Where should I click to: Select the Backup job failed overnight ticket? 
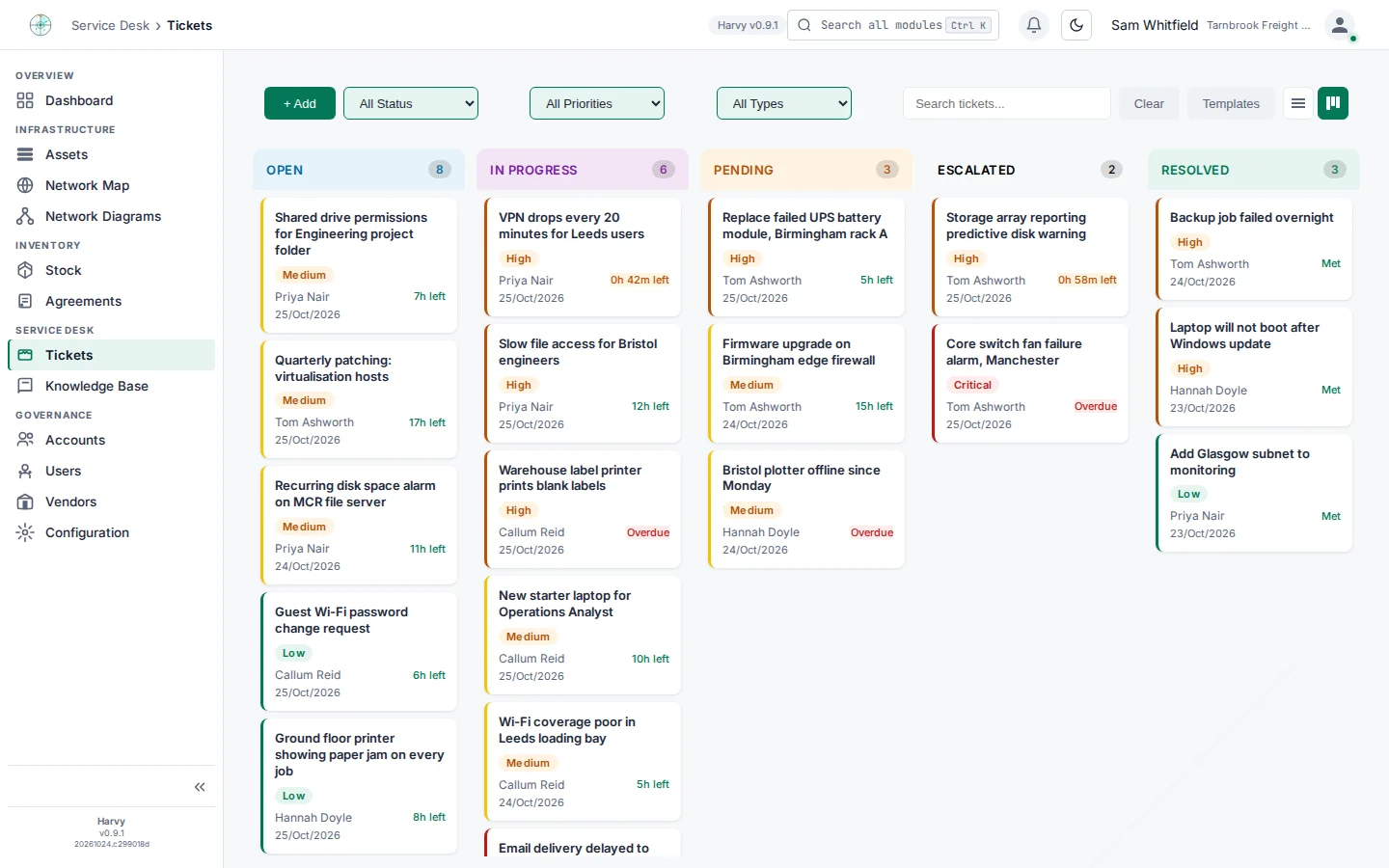[x=1254, y=249]
